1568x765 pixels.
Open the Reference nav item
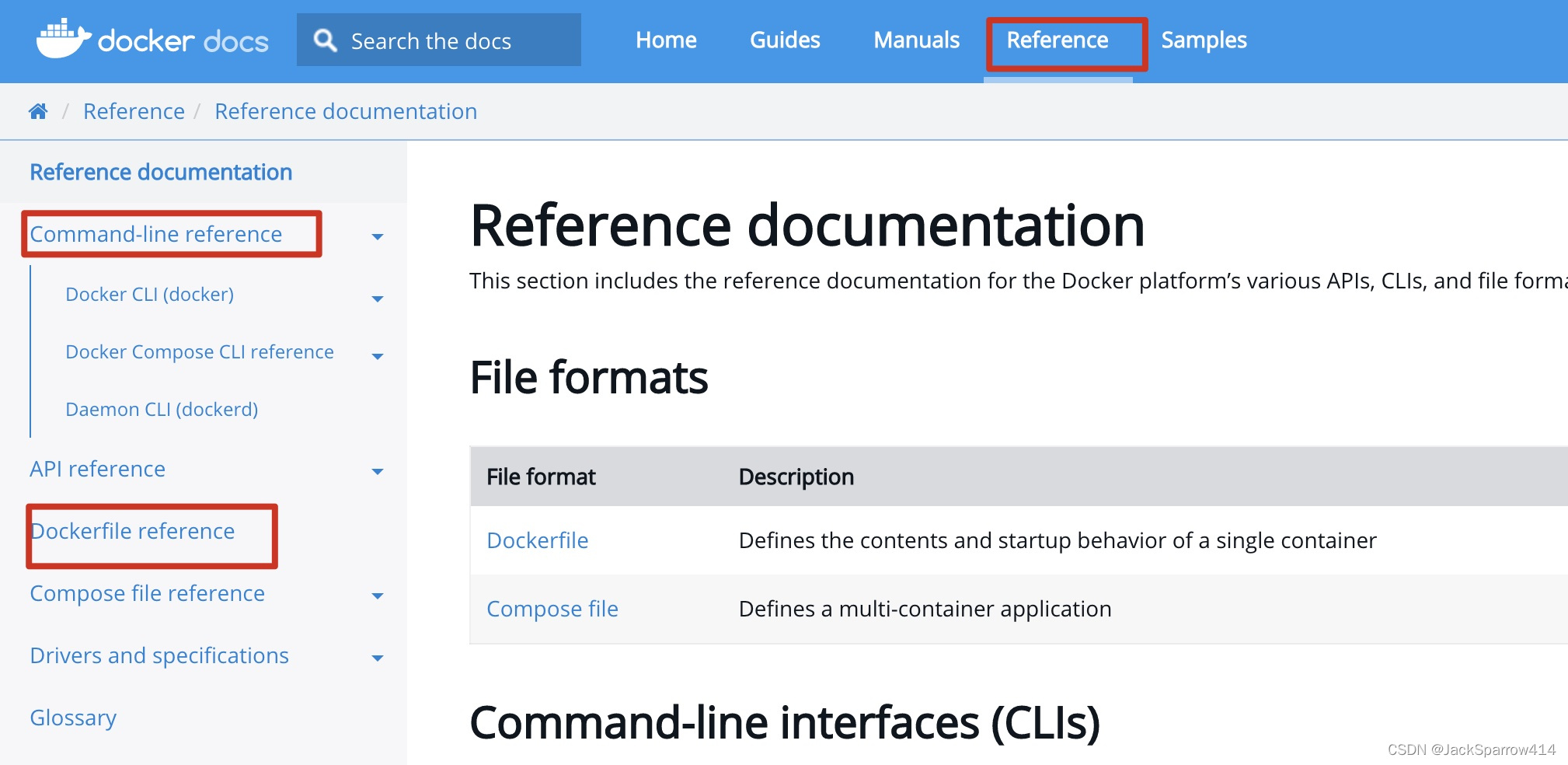click(x=1058, y=40)
